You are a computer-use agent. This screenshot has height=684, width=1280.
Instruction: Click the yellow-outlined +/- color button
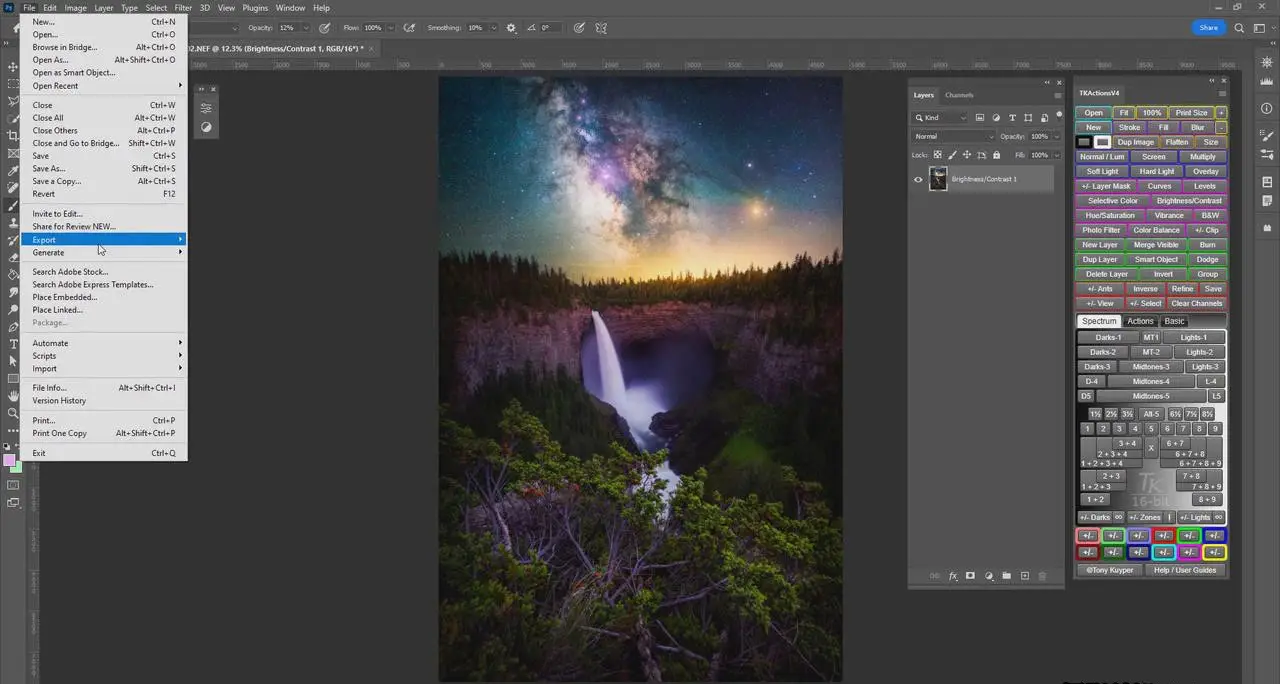pyautogui.click(x=1214, y=552)
